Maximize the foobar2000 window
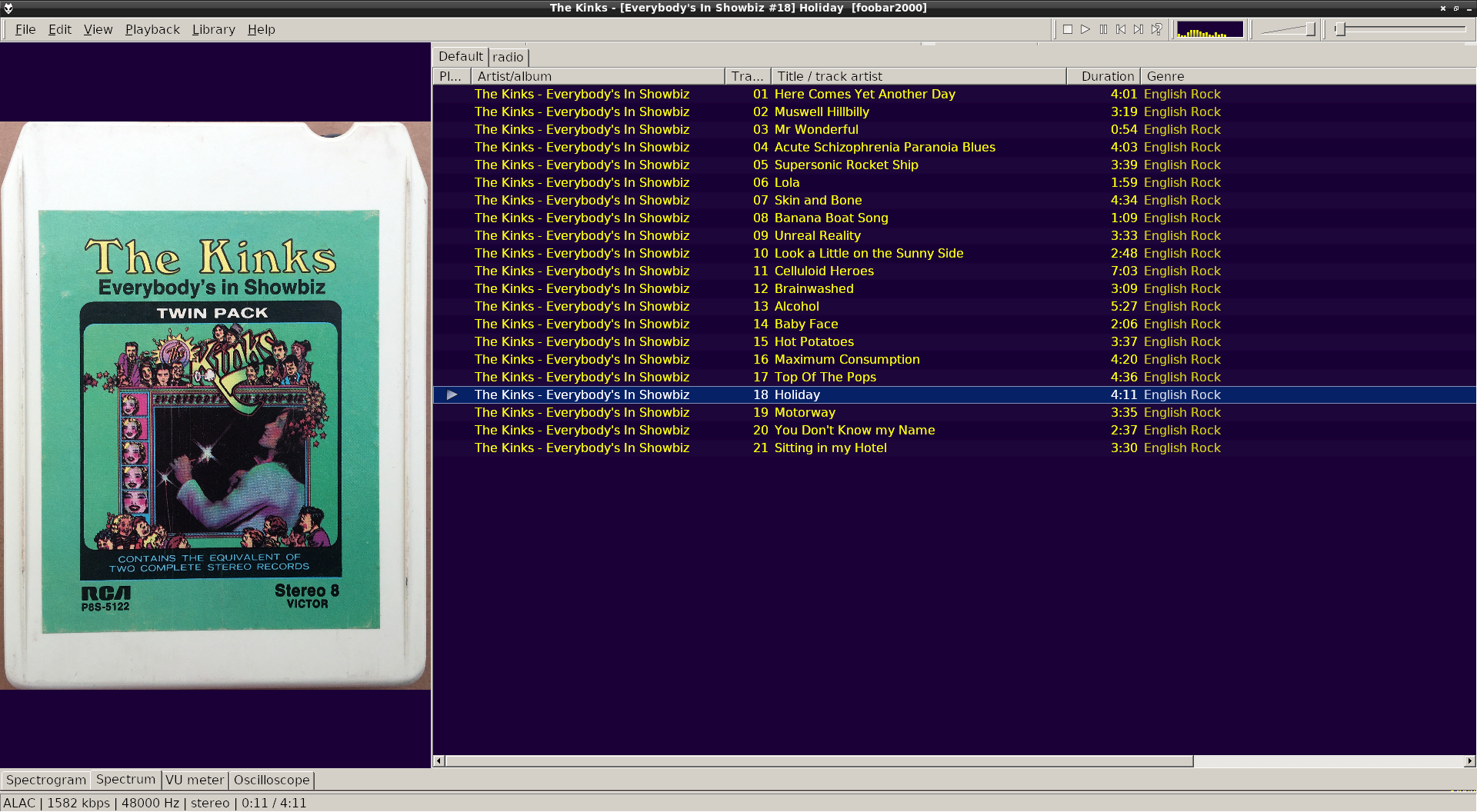 click(x=1456, y=8)
